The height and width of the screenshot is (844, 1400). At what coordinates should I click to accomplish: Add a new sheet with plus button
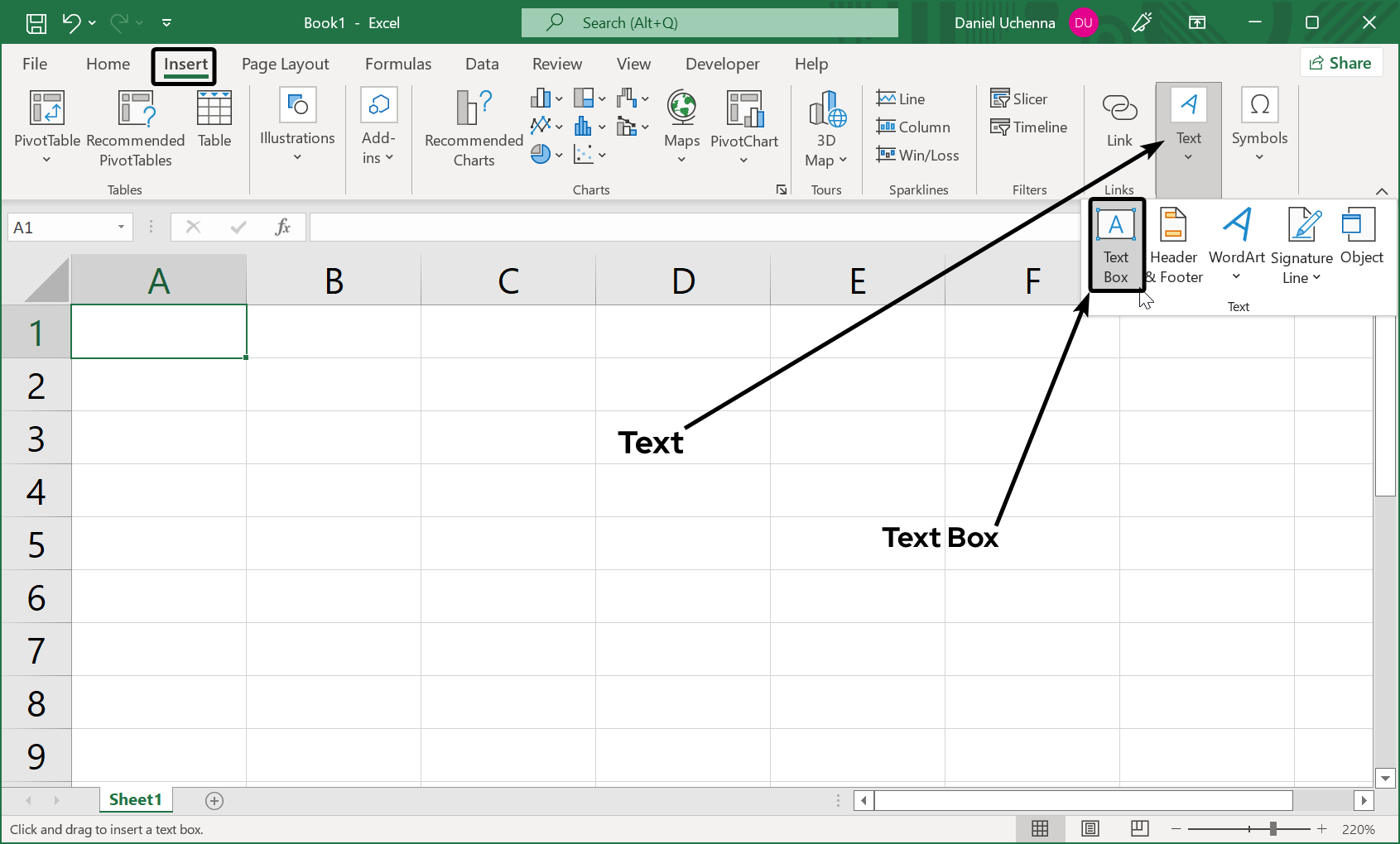pos(214,800)
